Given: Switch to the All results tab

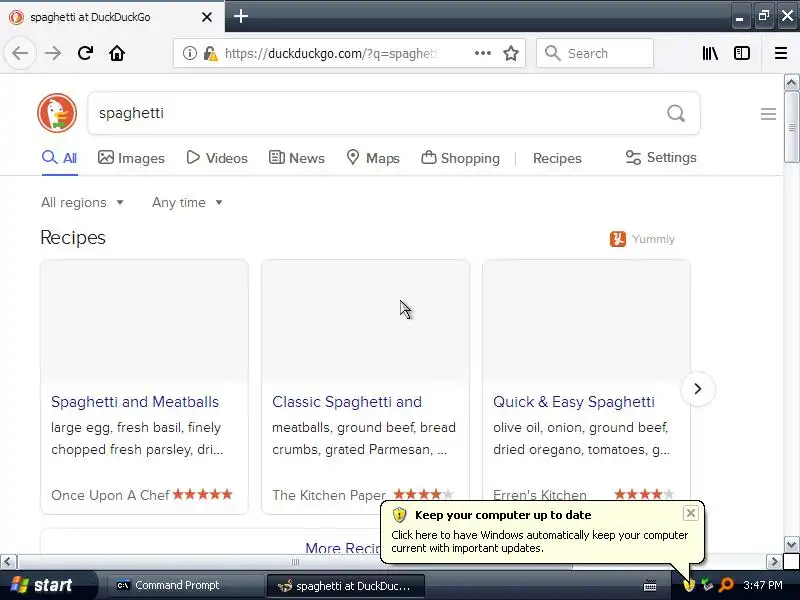Looking at the screenshot, I should click(60, 158).
